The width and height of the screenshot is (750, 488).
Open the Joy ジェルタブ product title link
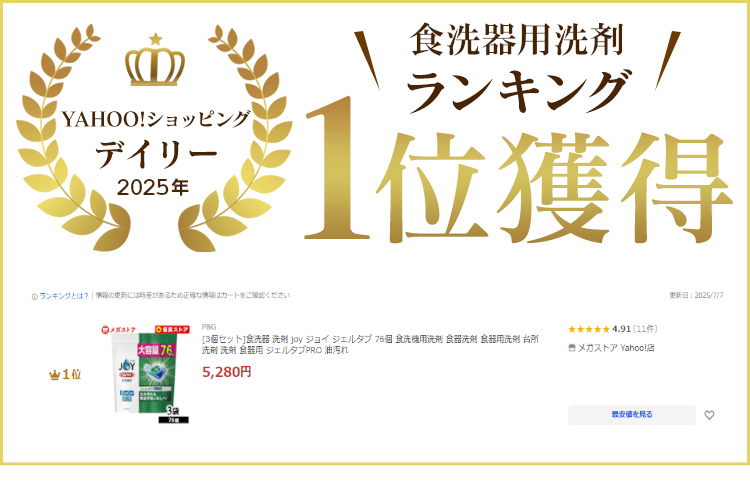coord(370,344)
